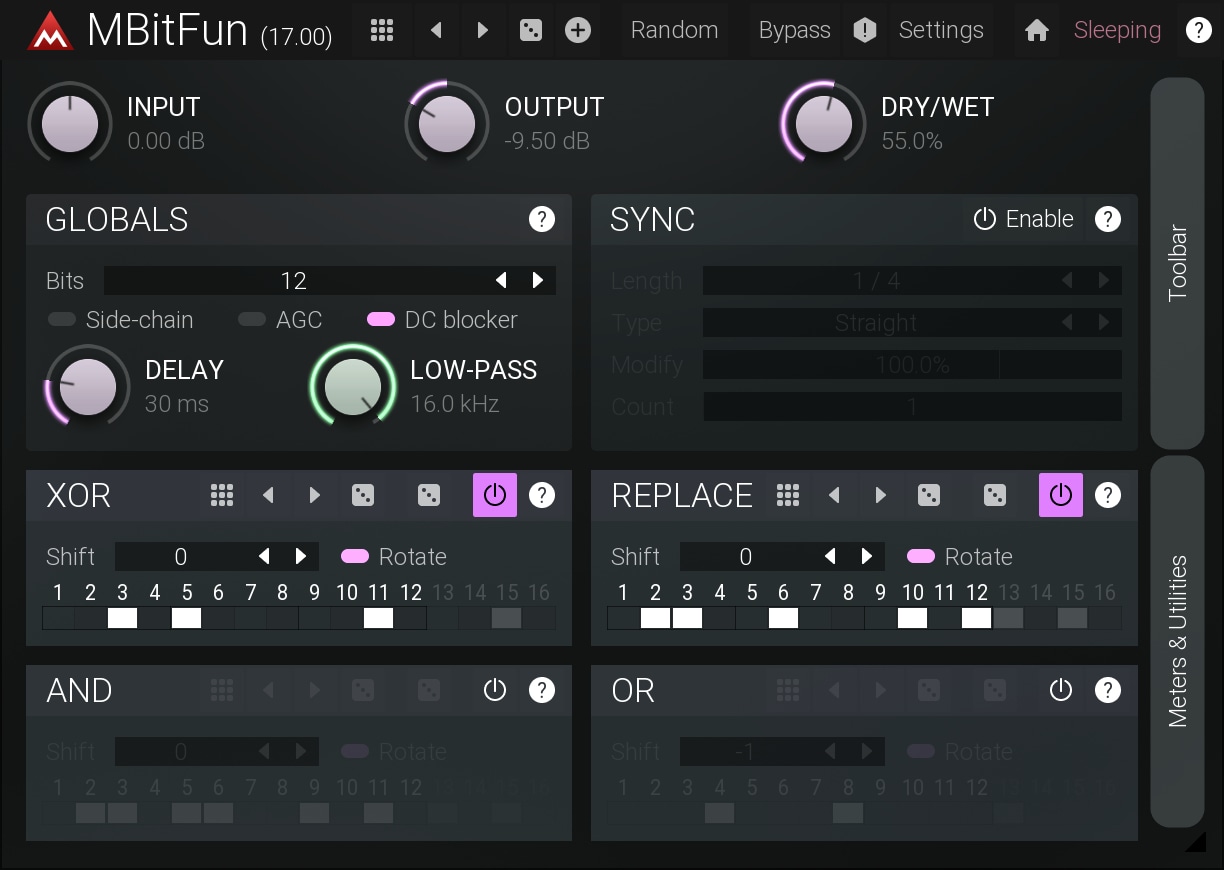Click the Bypass button

[794, 31]
